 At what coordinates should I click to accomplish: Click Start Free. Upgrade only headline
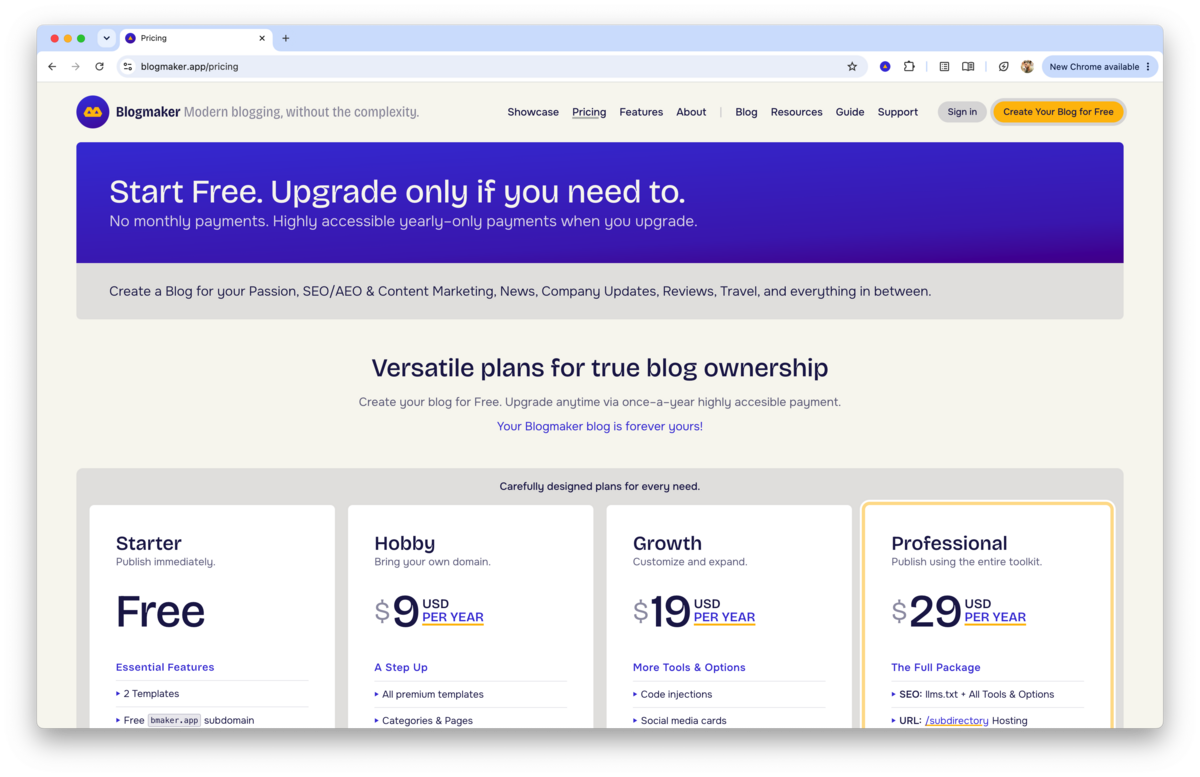coord(397,192)
